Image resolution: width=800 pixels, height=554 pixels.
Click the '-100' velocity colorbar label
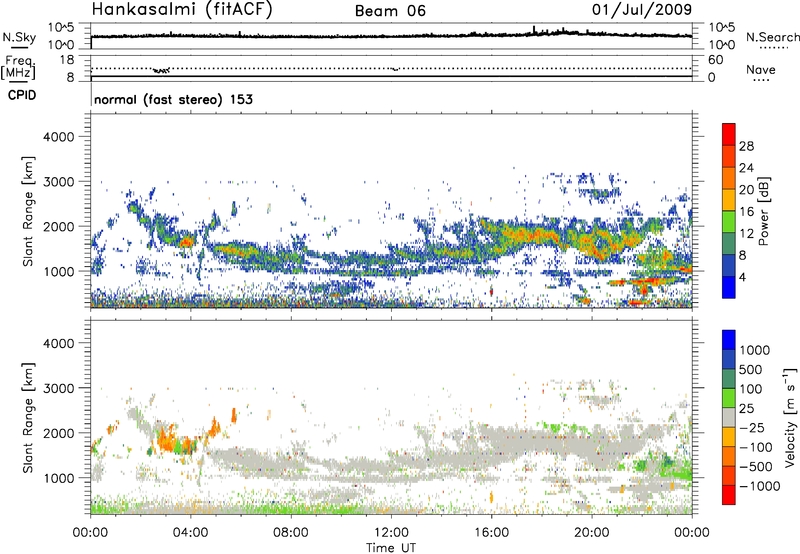[x=756, y=447]
